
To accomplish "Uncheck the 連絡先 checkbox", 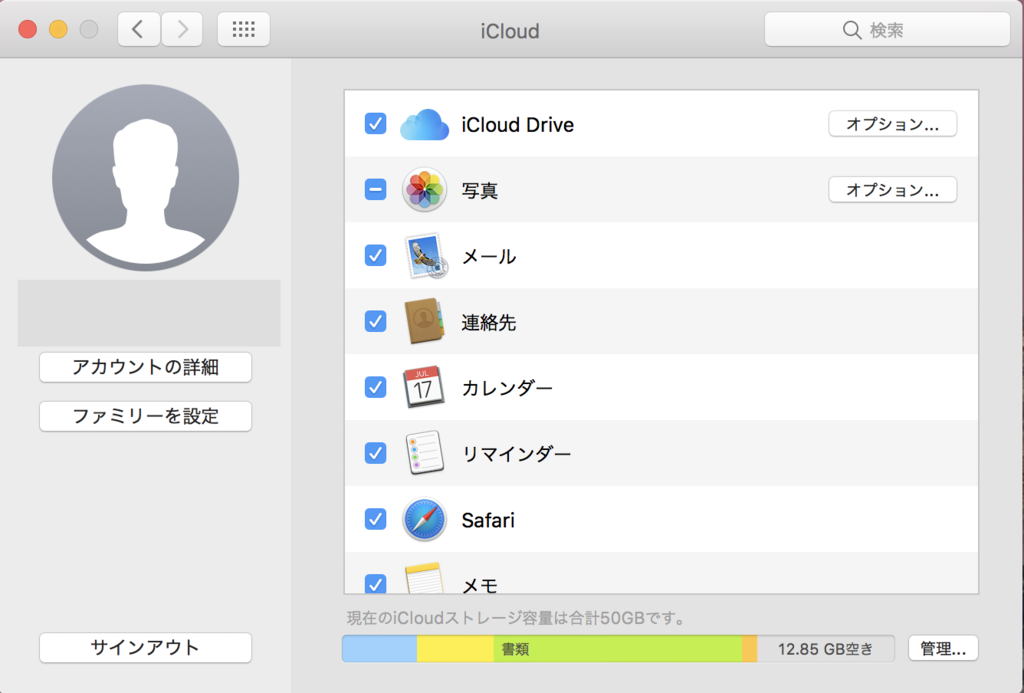I will click(x=376, y=321).
